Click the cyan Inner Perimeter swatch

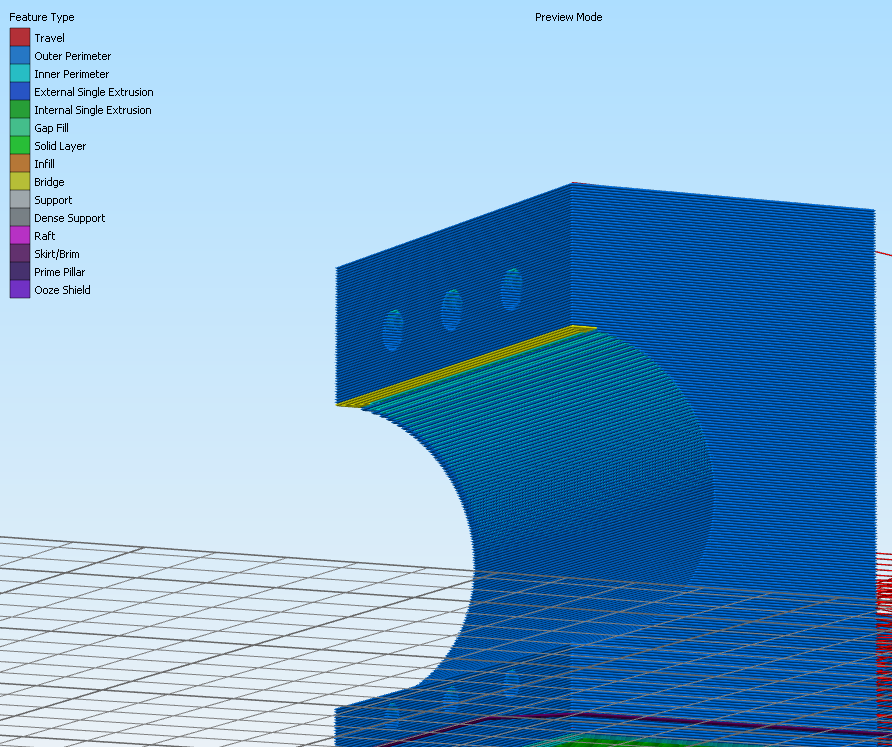point(20,73)
